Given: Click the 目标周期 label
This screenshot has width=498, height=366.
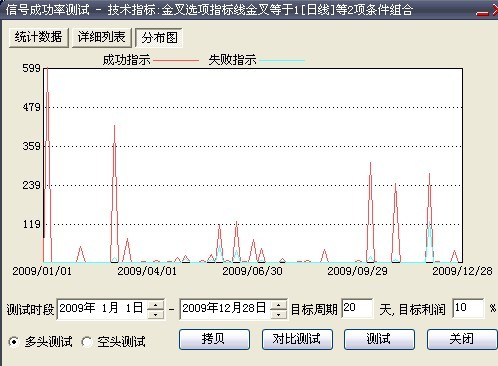Looking at the screenshot, I should [314, 310].
